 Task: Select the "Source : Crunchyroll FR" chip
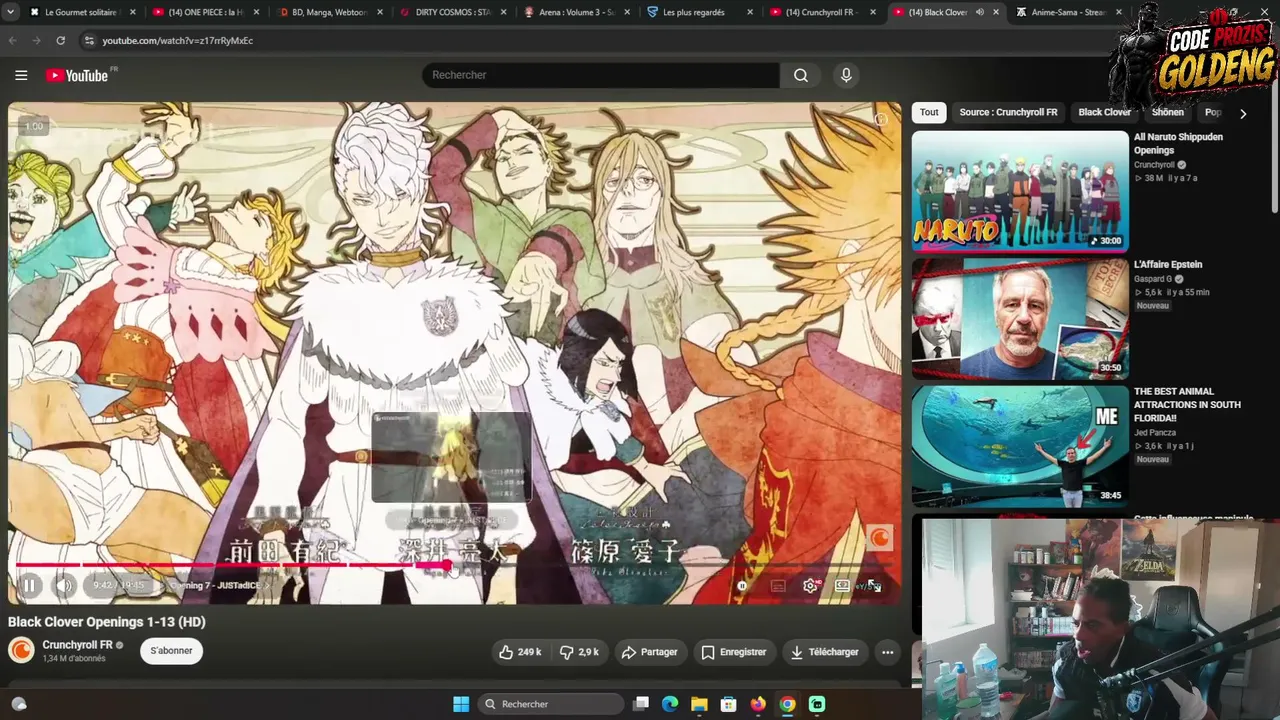pos(1008,112)
